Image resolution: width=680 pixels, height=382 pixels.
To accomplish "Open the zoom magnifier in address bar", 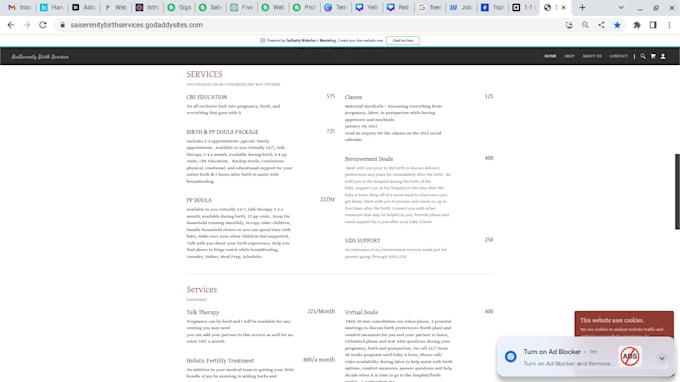I will [585, 25].
